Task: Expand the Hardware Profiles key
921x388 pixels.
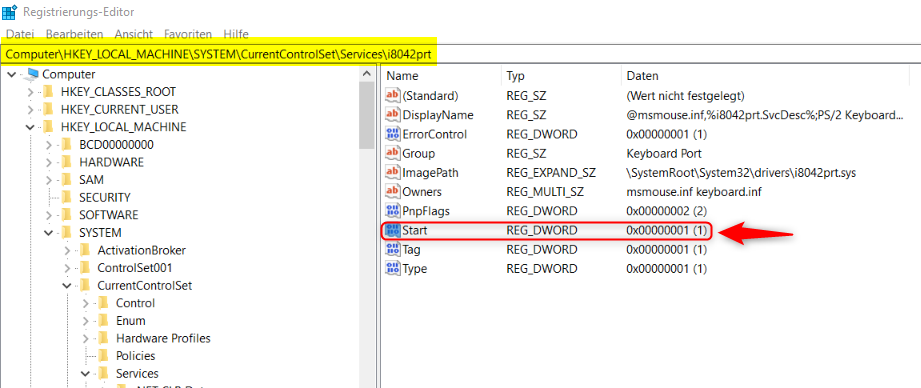Action: (x=85, y=339)
